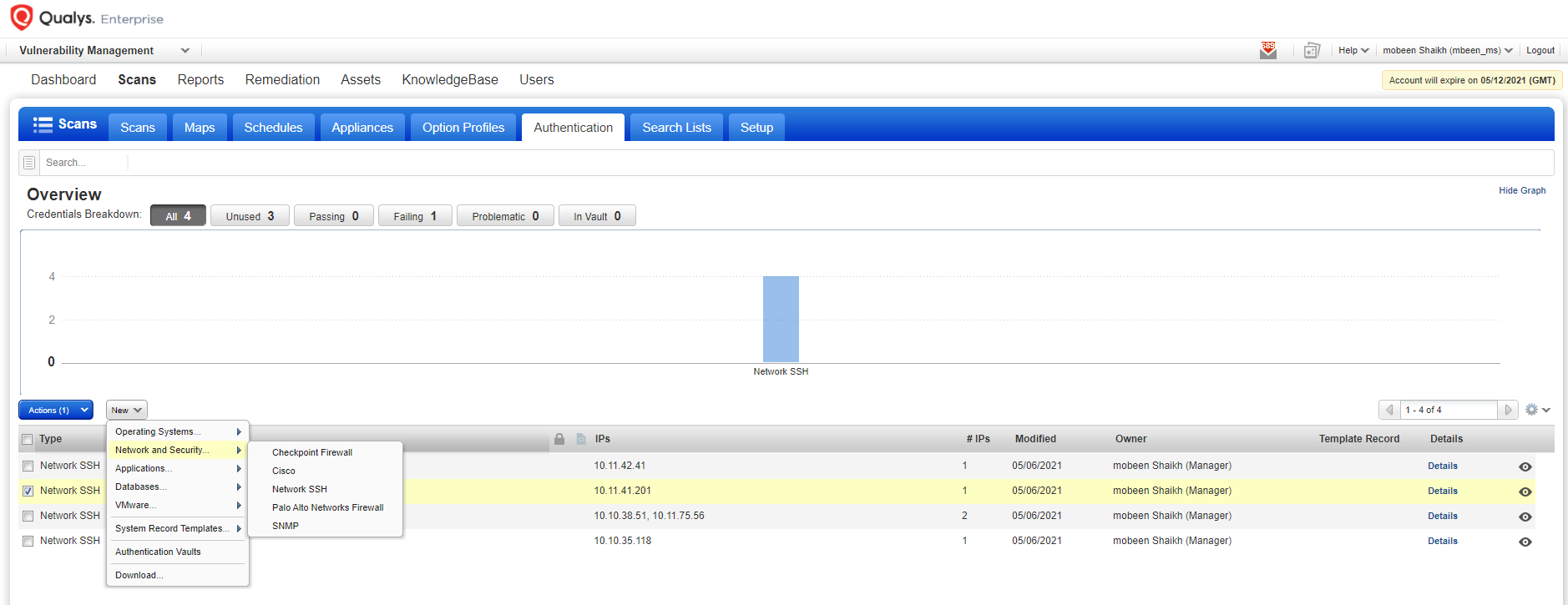1568x605 pixels.
Task: Click the lock column header icon
Action: point(559,439)
